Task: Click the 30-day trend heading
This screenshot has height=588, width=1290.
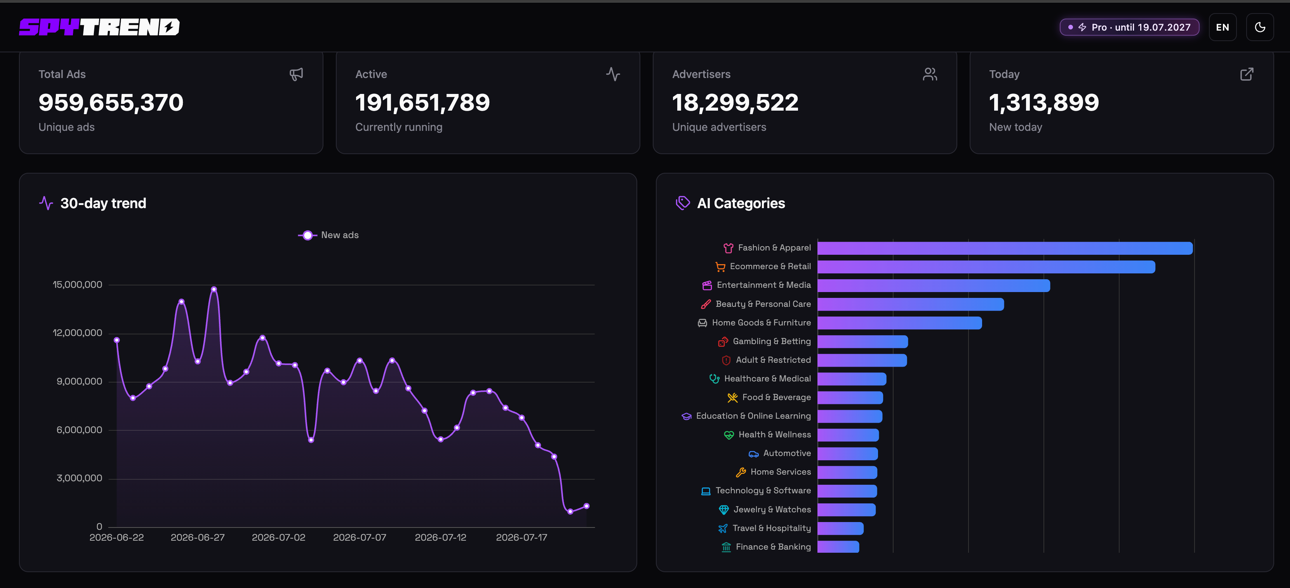Action: [x=103, y=203]
